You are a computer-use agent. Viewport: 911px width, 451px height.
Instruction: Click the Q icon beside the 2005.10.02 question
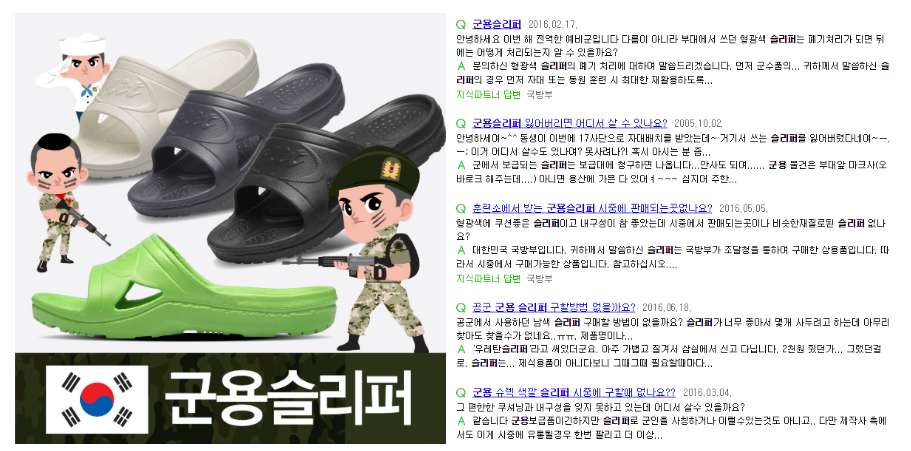click(461, 123)
